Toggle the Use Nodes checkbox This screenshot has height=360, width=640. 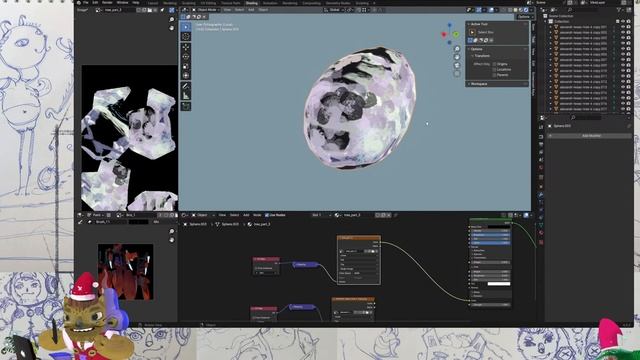pos(267,215)
